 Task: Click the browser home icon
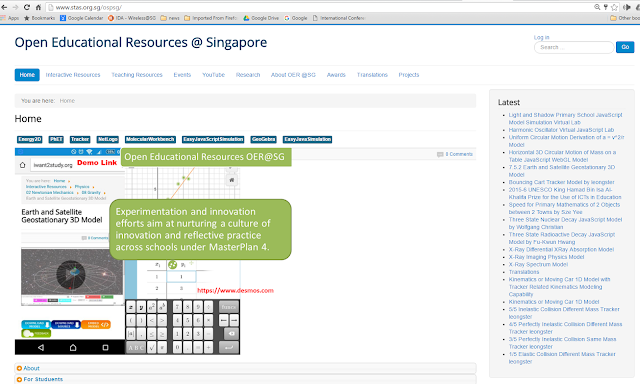(x=38, y=7)
